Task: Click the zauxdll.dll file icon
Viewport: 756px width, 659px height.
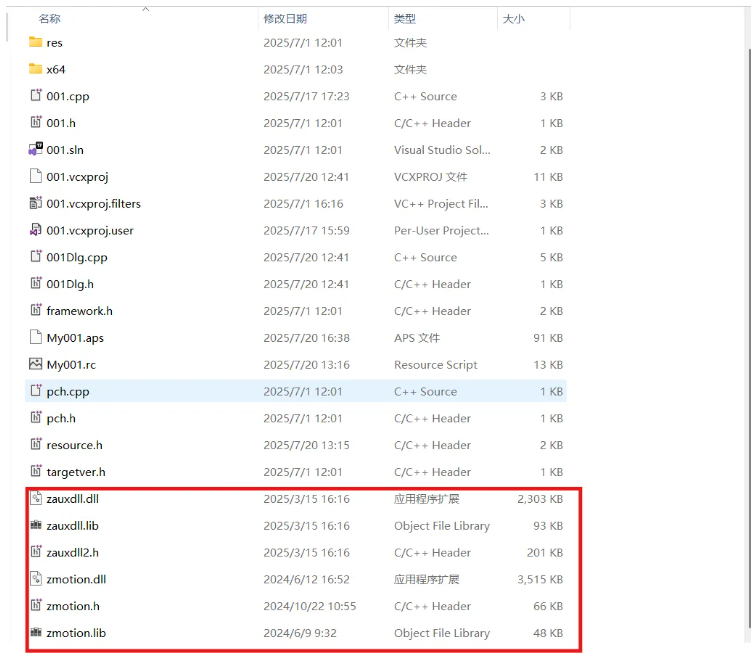Action: pyautogui.click(x=36, y=498)
